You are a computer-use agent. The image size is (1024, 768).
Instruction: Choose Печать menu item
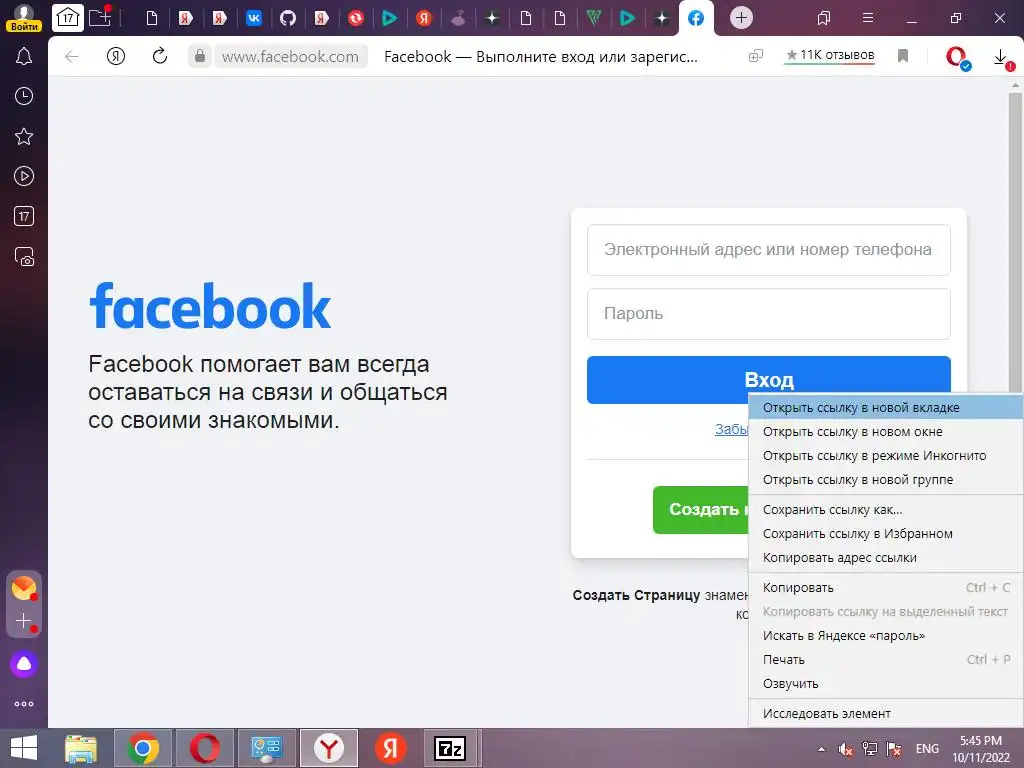click(x=885, y=660)
